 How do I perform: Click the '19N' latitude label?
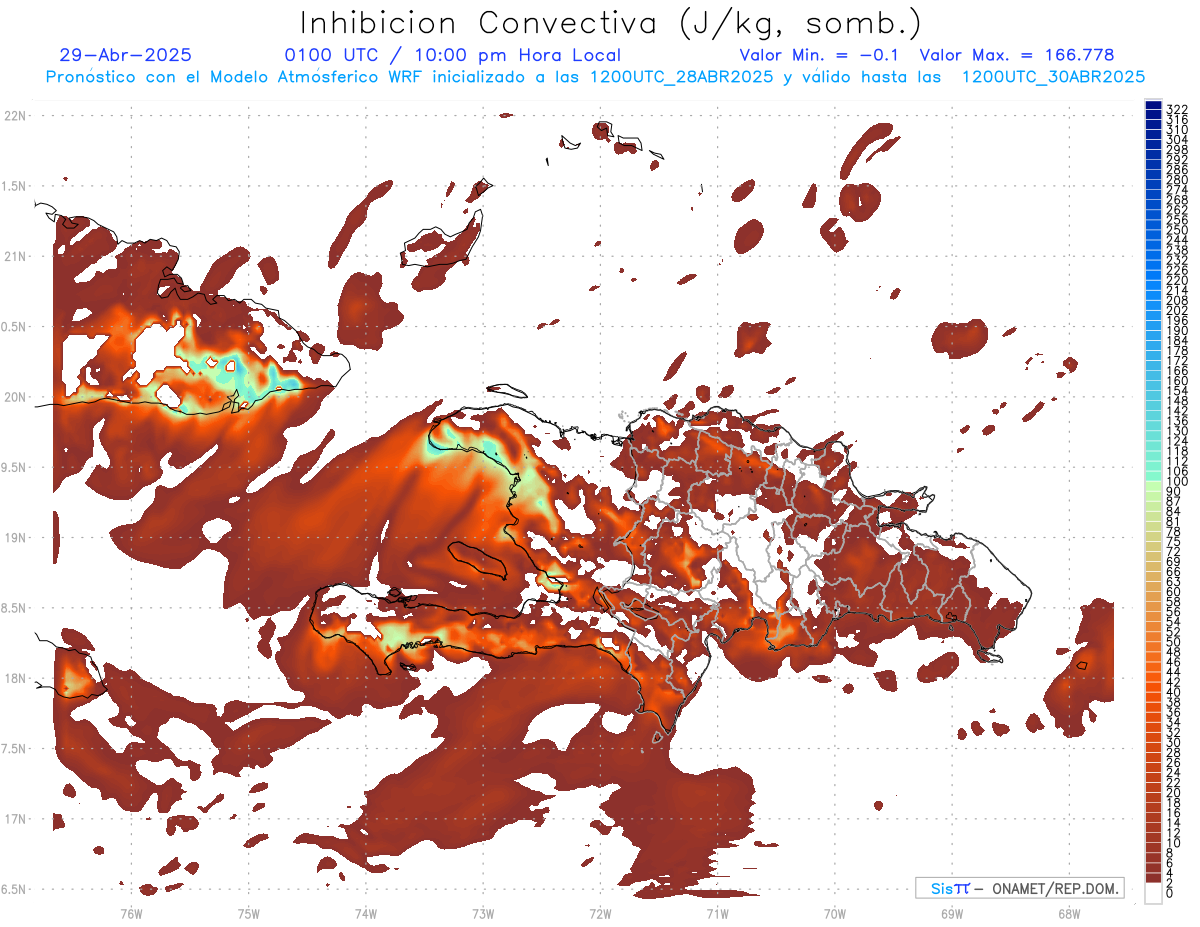(15, 537)
